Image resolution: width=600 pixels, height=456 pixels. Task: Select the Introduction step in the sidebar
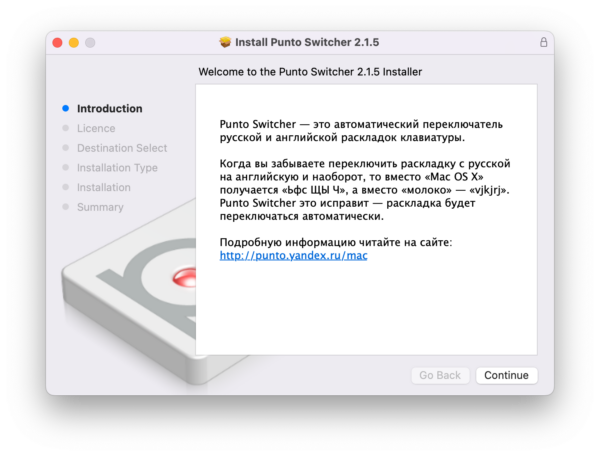tap(109, 108)
